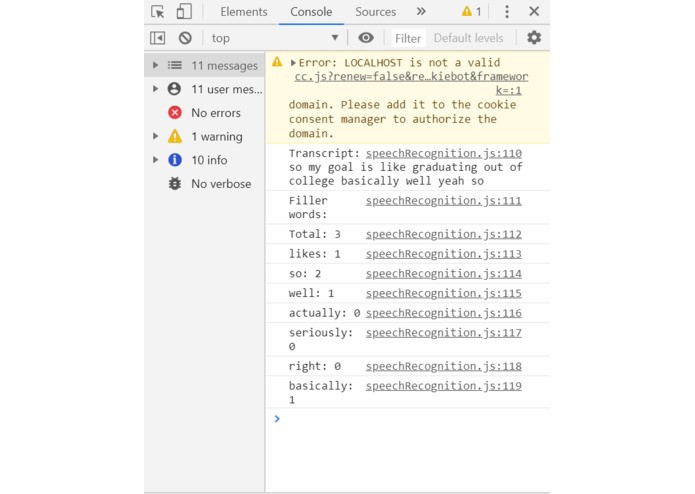Toggle the device toolbar icon
This screenshot has height=494, width=695.
(184, 12)
